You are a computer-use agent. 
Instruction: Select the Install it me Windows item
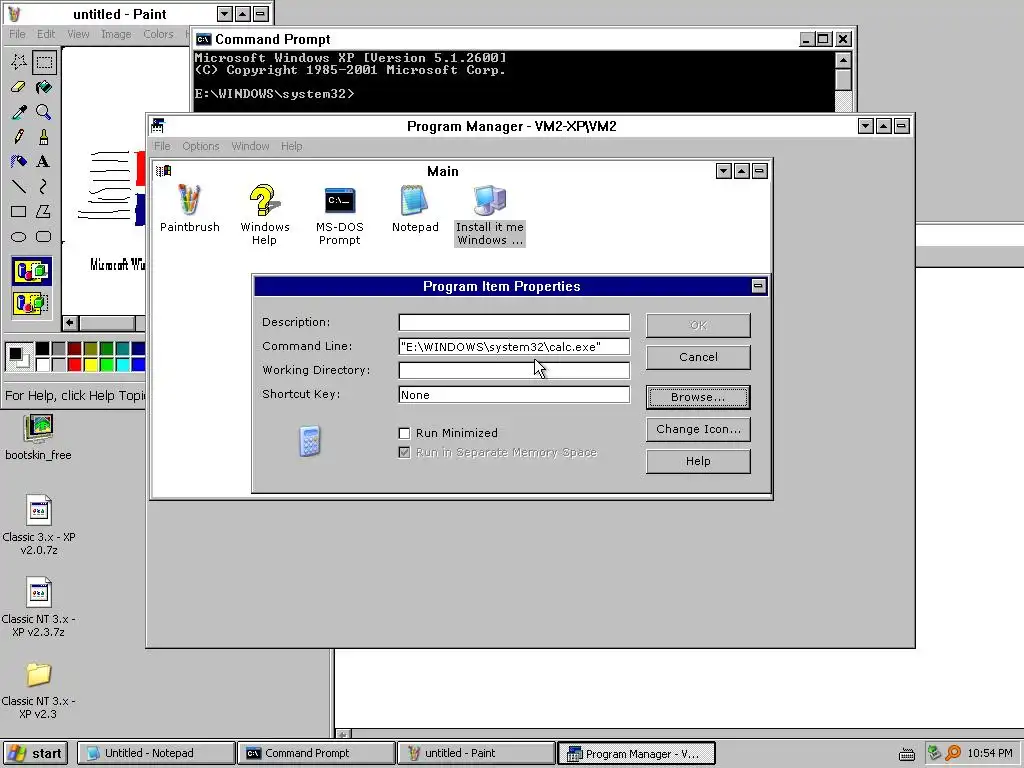[490, 216]
